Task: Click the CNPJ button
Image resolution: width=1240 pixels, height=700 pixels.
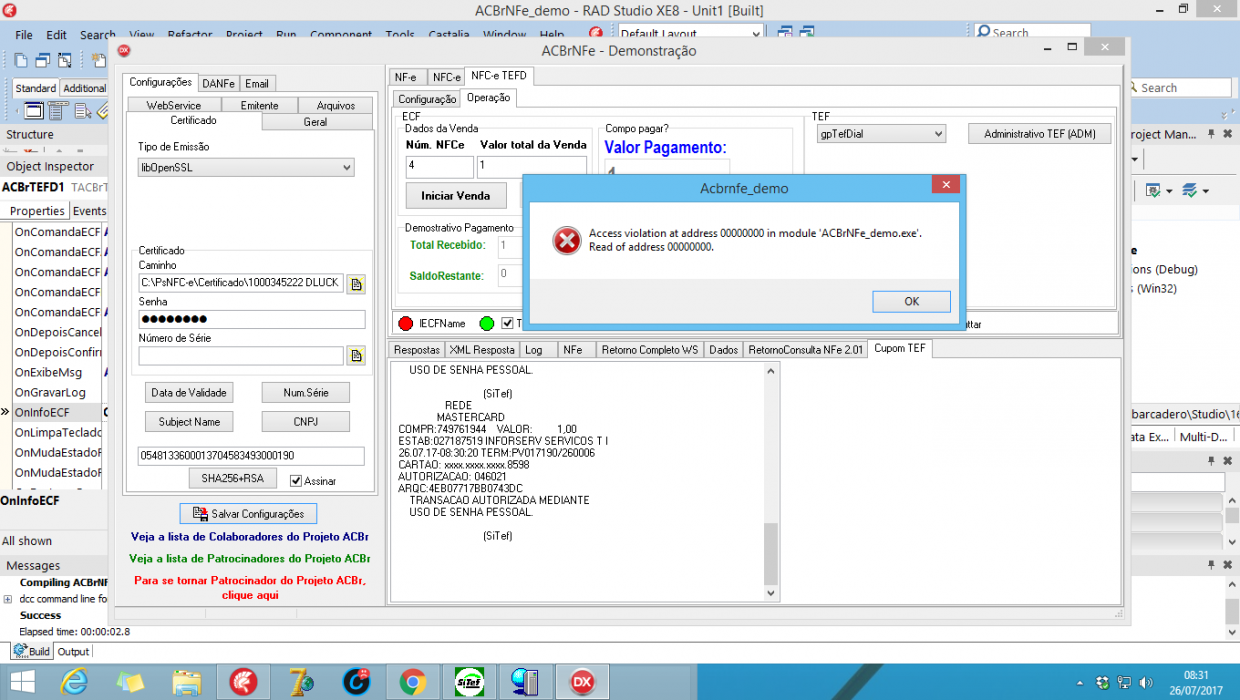Action: click(x=306, y=421)
